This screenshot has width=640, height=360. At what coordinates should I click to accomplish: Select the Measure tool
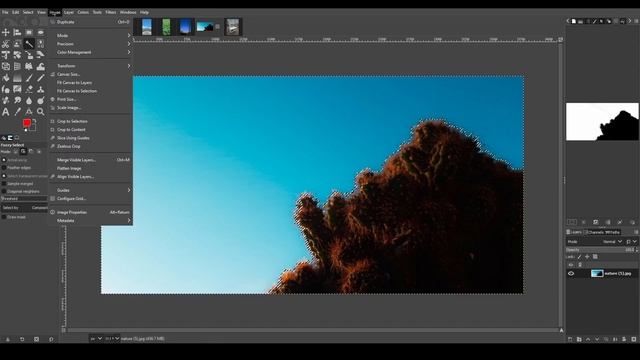point(29,112)
